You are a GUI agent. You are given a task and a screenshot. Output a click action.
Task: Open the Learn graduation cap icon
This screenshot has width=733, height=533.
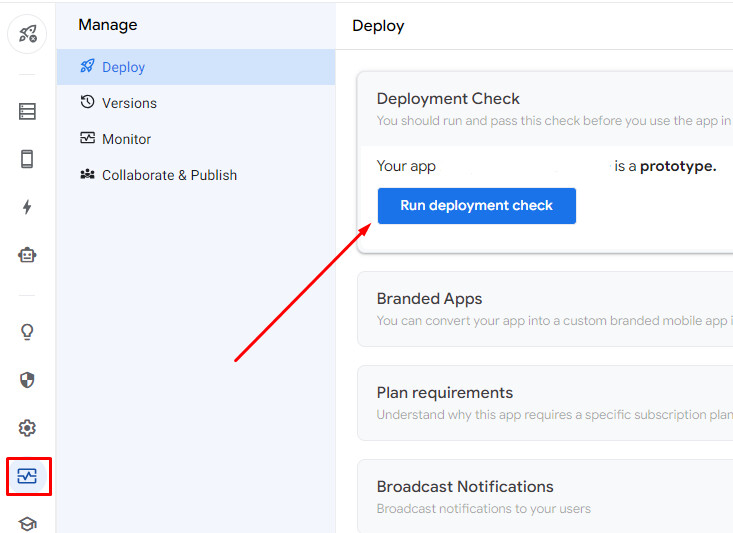point(27,522)
